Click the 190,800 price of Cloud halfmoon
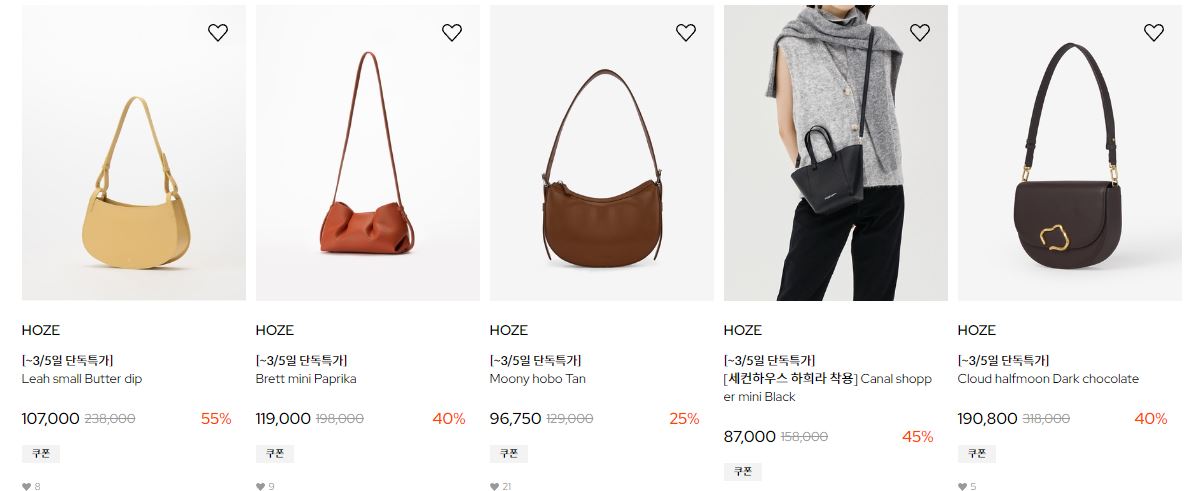This screenshot has height=491, width=1193. 987,419
